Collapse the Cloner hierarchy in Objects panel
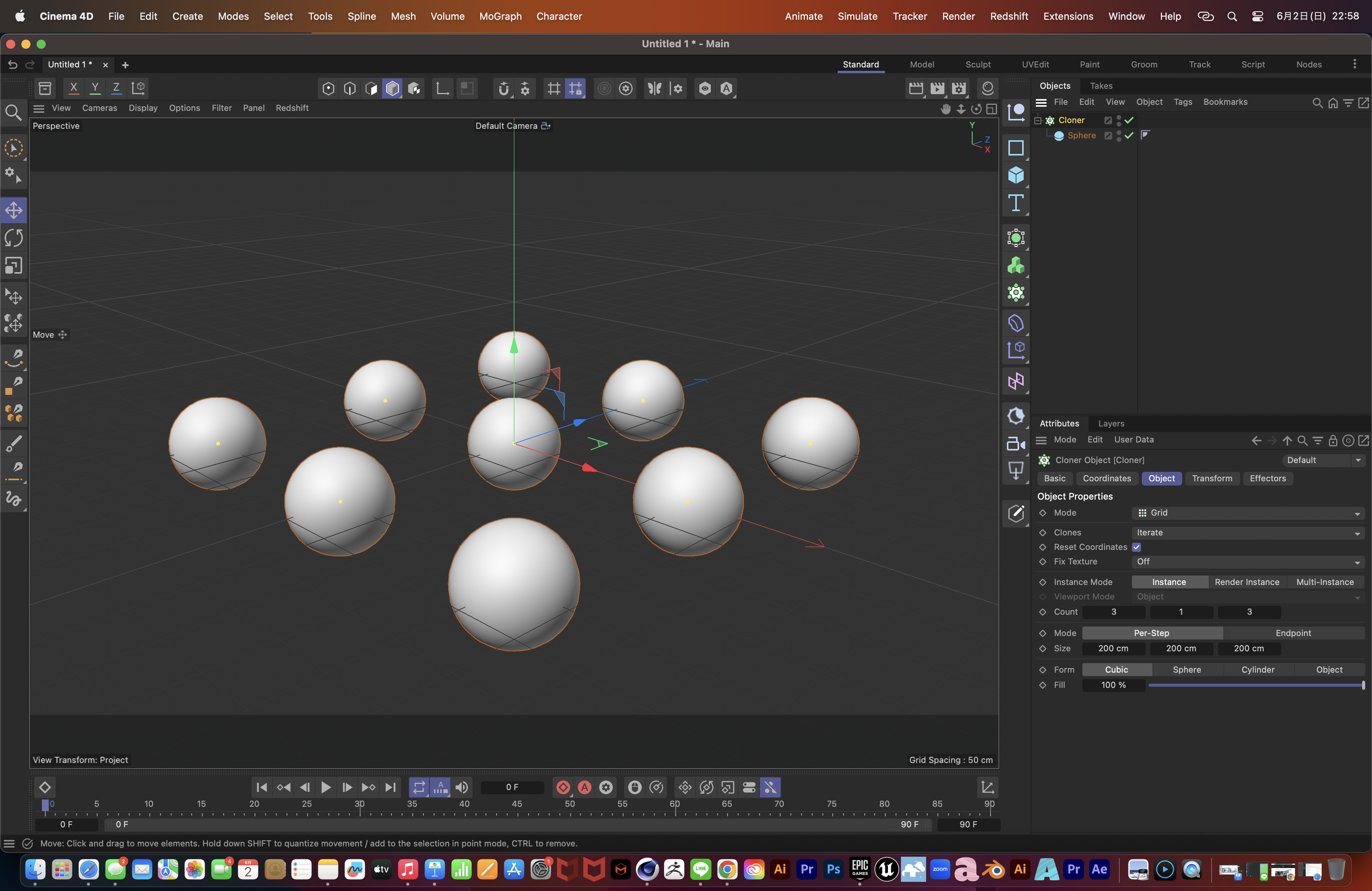Screen dimensions: 1372x891 click(1038, 121)
